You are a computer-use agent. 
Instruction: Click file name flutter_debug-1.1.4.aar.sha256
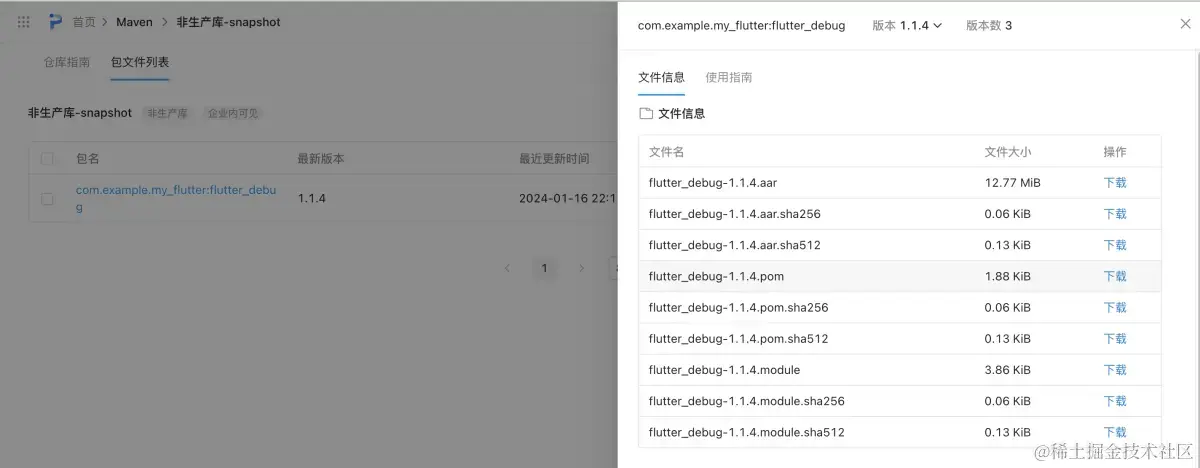pos(734,214)
